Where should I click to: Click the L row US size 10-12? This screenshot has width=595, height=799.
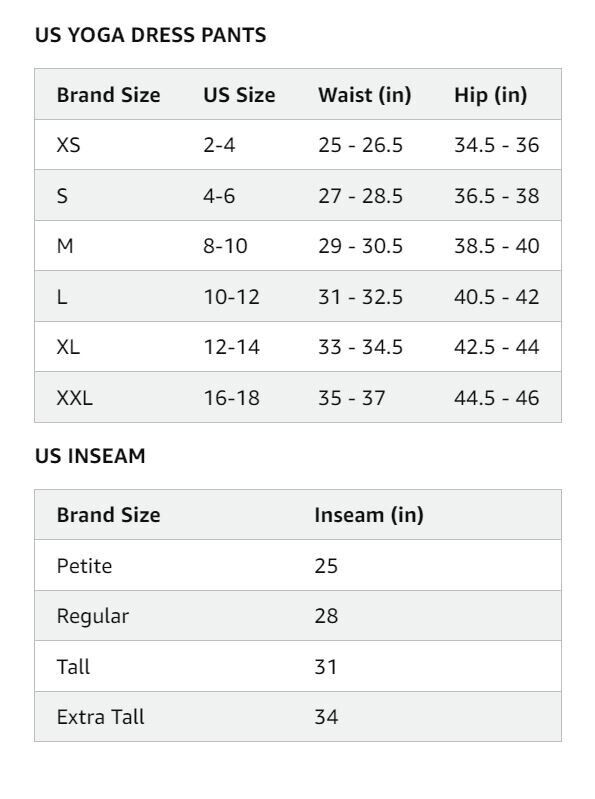tap(232, 297)
